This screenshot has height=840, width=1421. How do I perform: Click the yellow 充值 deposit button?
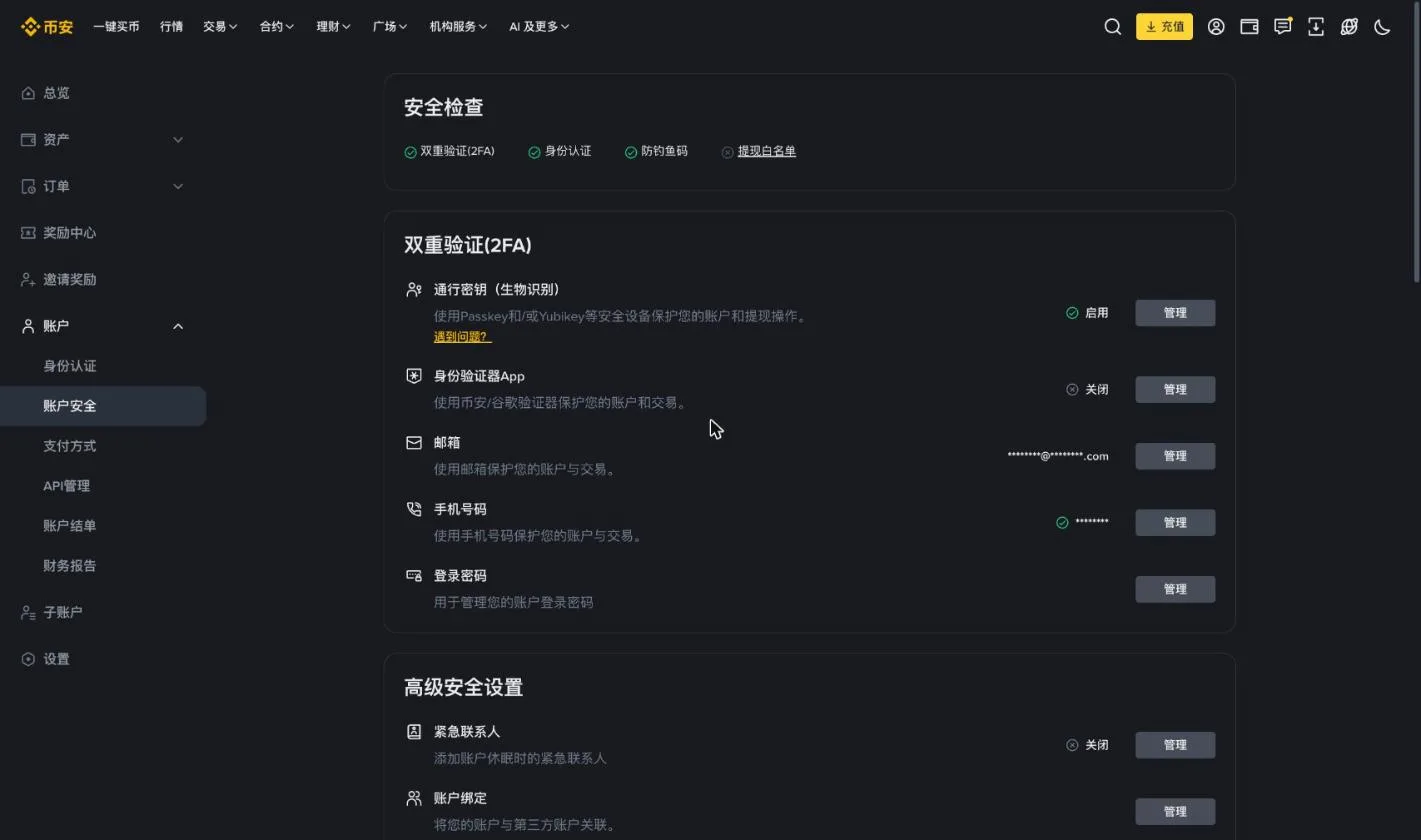click(1164, 27)
